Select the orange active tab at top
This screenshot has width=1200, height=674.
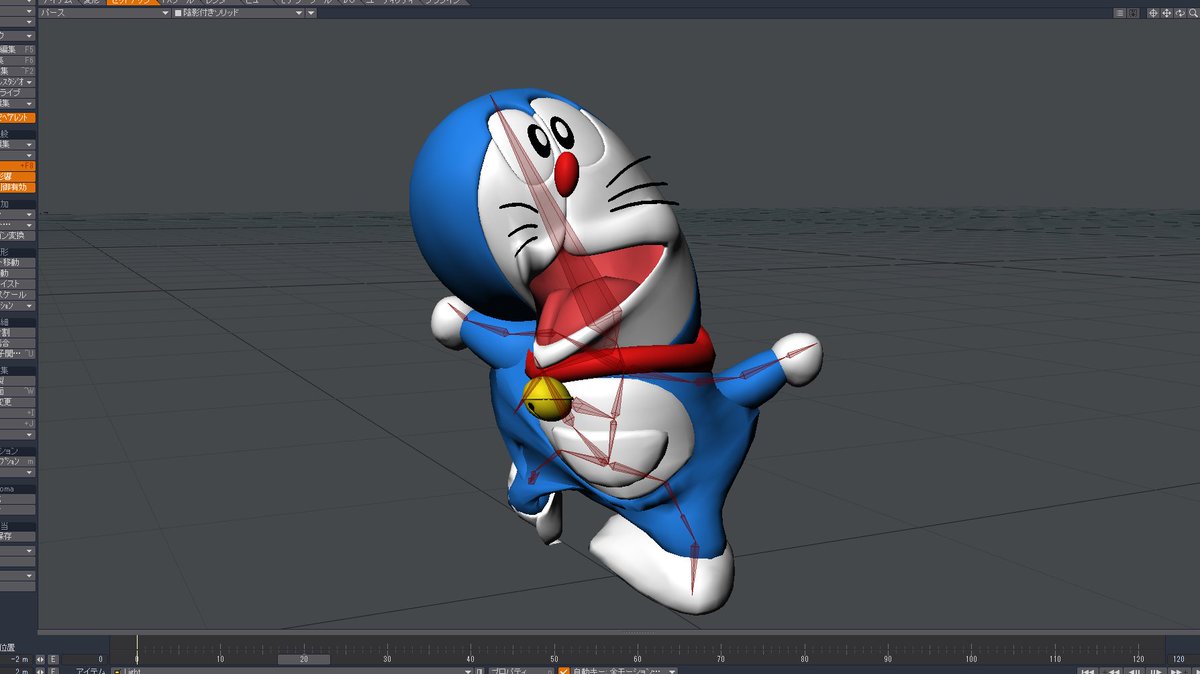134,3
